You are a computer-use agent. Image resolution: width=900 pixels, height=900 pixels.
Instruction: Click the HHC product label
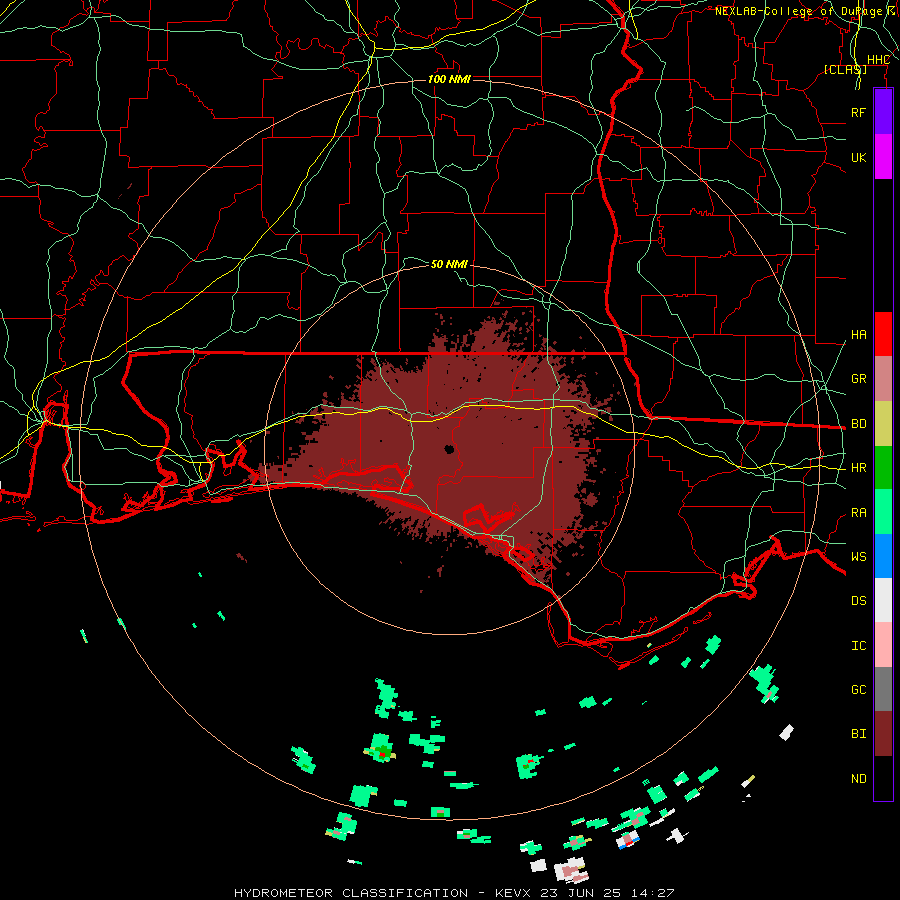coord(878,60)
